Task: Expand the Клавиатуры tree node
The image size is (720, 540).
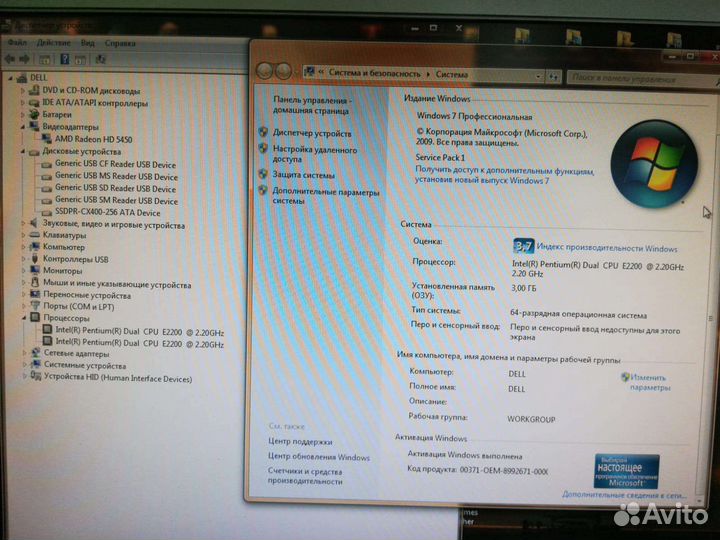Action: tap(24, 235)
